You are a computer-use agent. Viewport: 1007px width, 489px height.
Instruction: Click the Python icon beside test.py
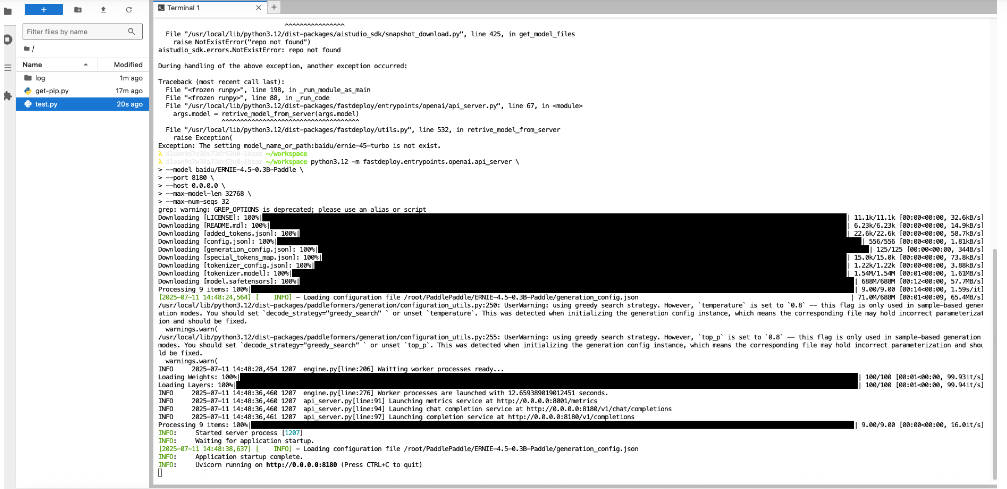tap(28, 103)
